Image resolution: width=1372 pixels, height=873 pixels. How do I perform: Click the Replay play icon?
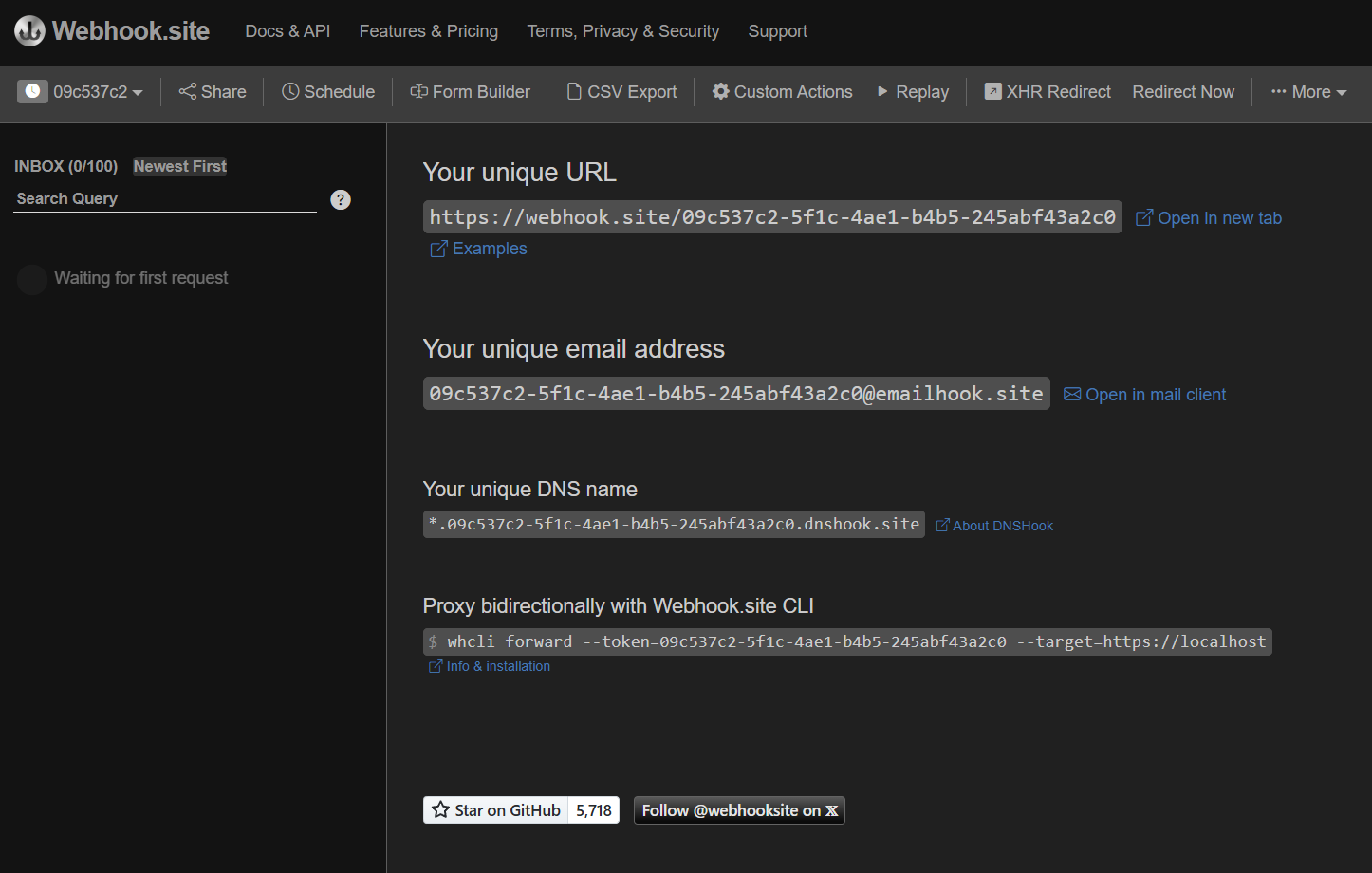[x=882, y=91]
